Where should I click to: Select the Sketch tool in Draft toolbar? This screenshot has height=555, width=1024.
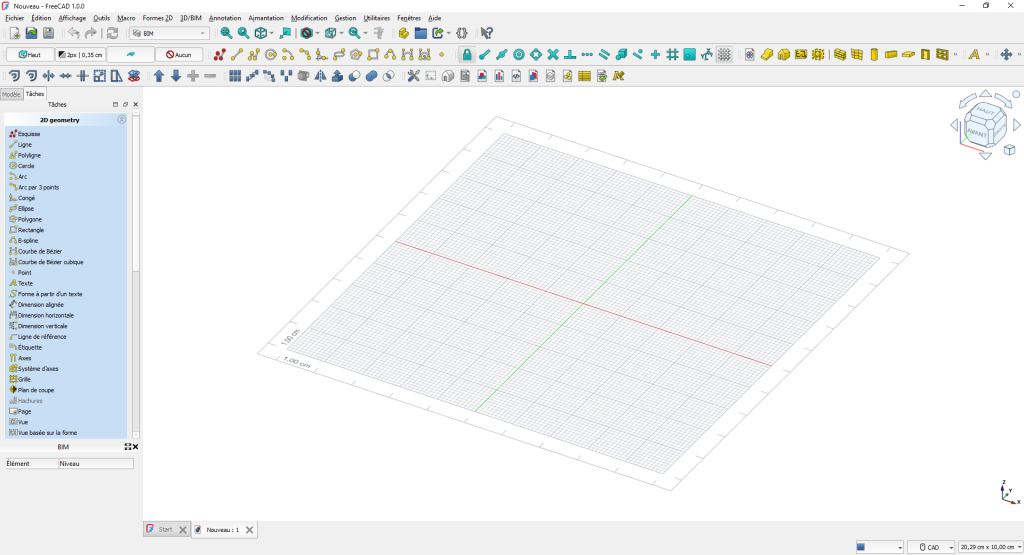220,55
